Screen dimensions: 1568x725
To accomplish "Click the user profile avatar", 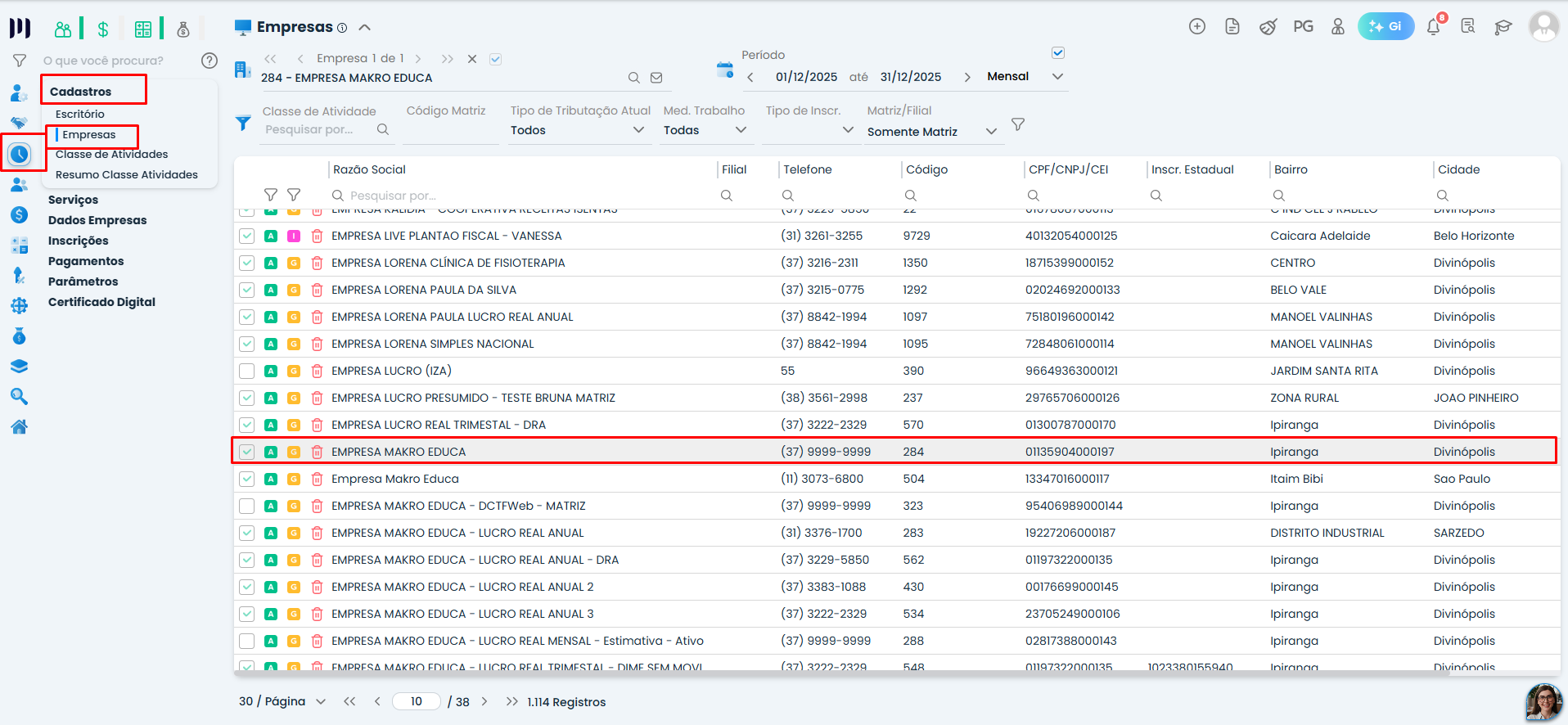I will (x=1543, y=26).
